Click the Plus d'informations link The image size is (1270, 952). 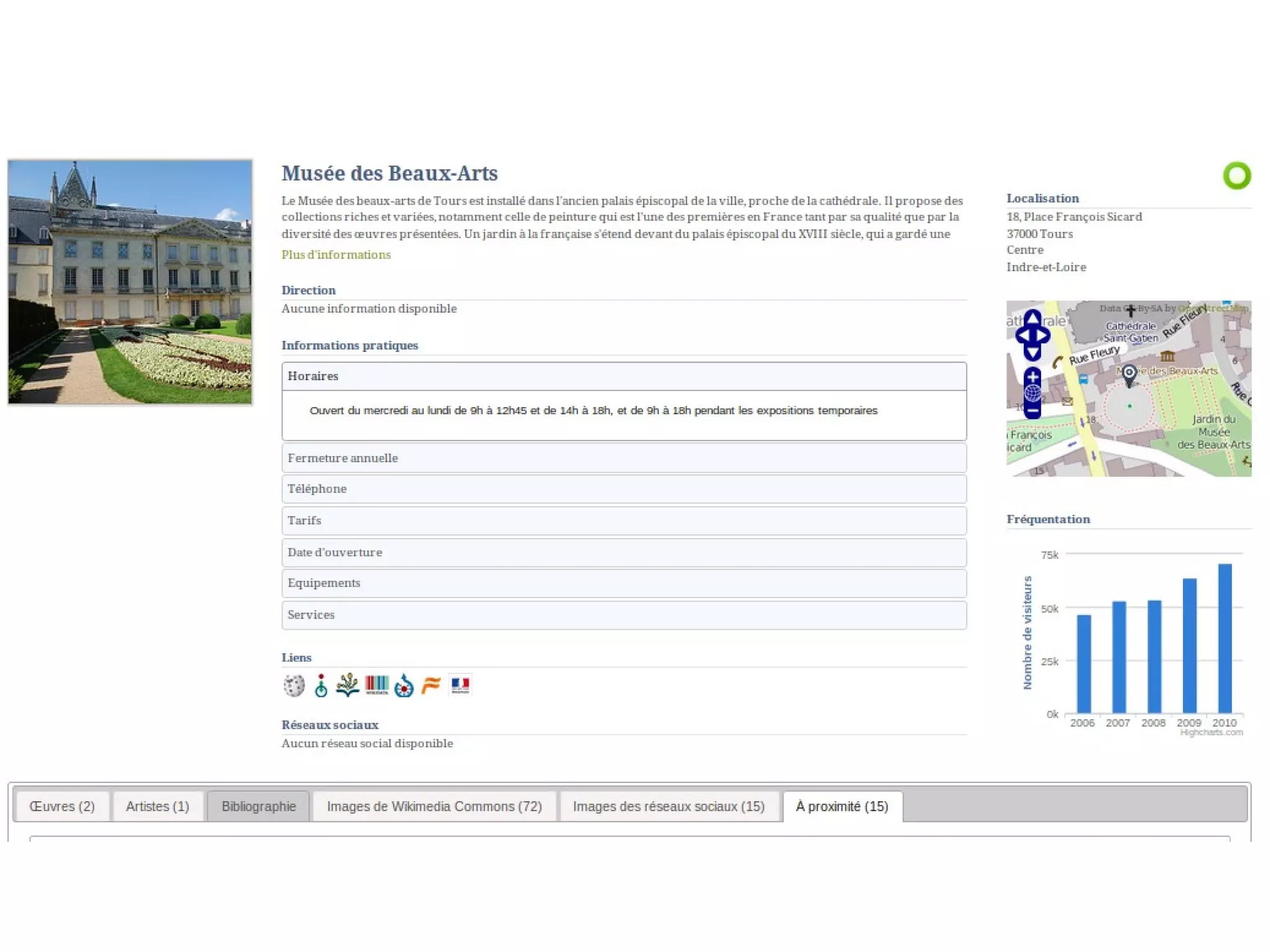point(336,255)
